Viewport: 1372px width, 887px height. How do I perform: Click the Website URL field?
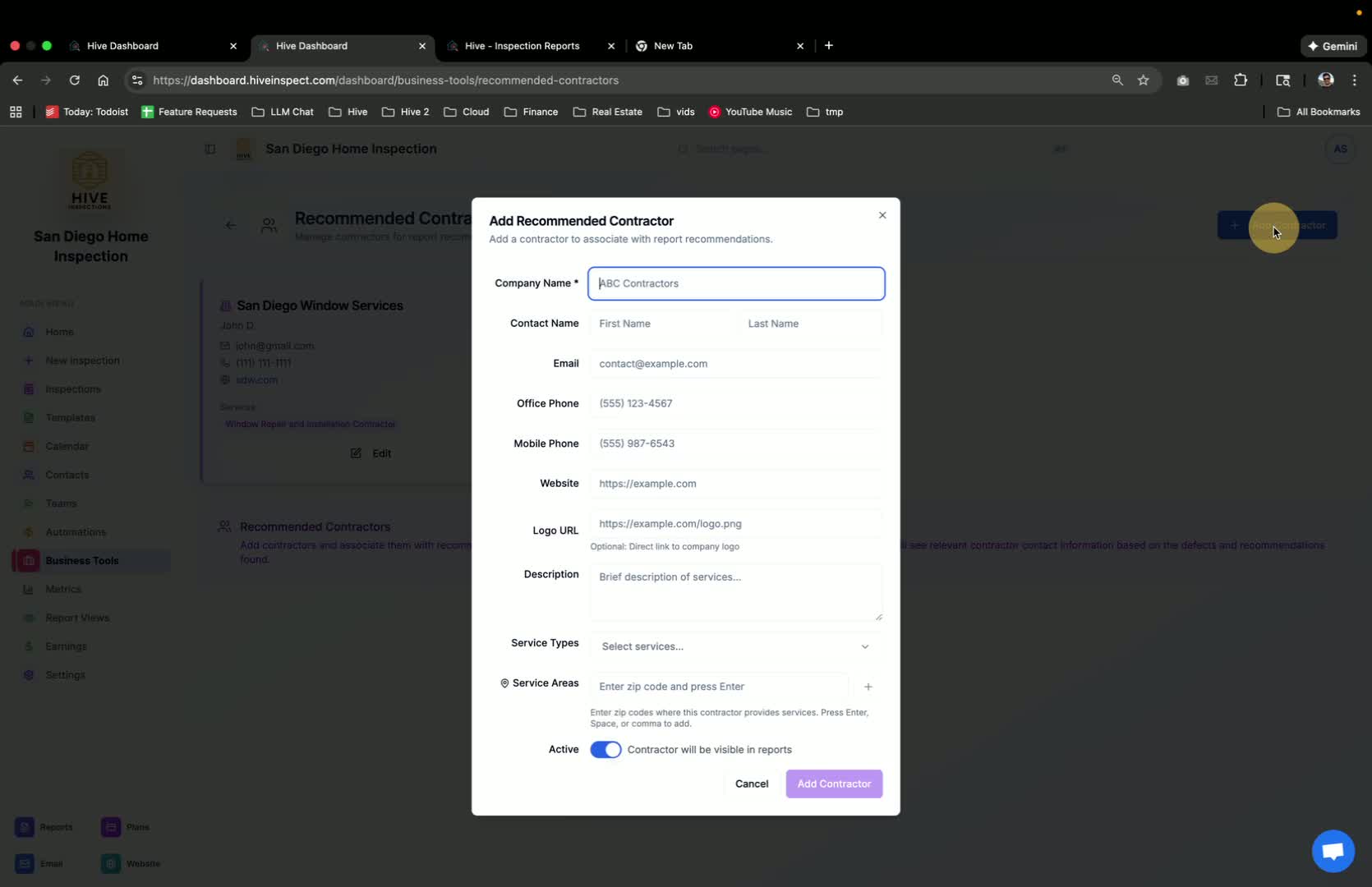pyautogui.click(x=736, y=484)
